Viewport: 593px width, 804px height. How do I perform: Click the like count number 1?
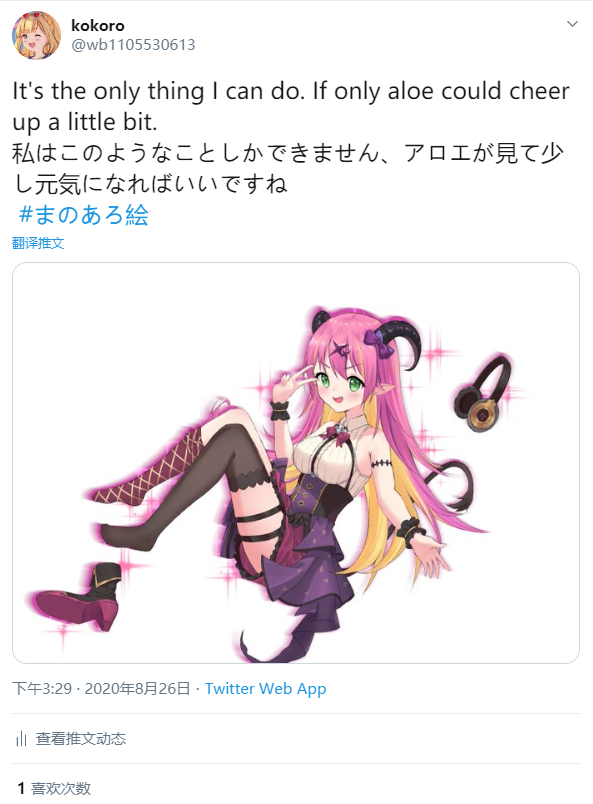(21, 788)
